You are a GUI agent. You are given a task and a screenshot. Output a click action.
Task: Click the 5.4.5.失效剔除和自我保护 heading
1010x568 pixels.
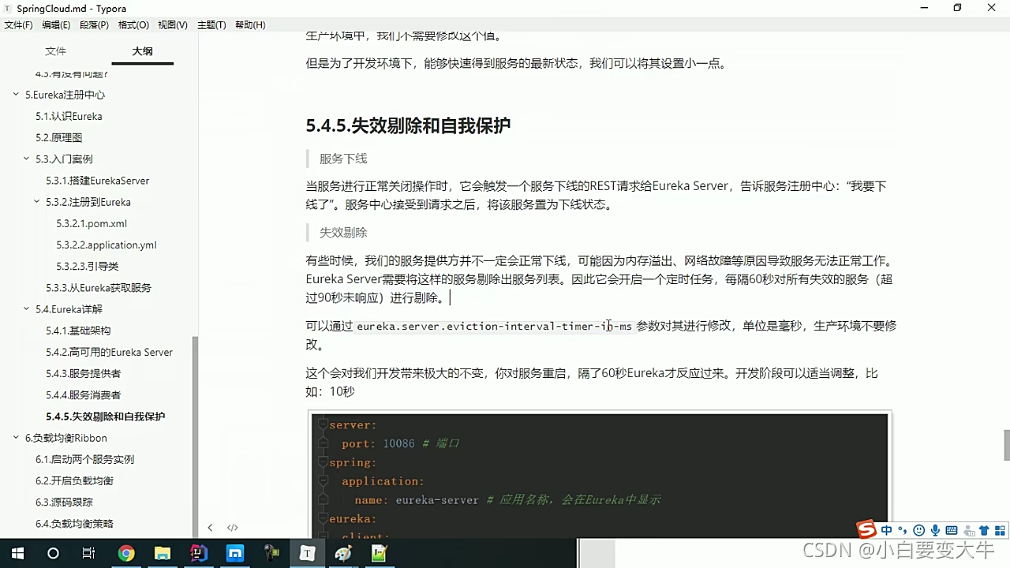pos(408,125)
